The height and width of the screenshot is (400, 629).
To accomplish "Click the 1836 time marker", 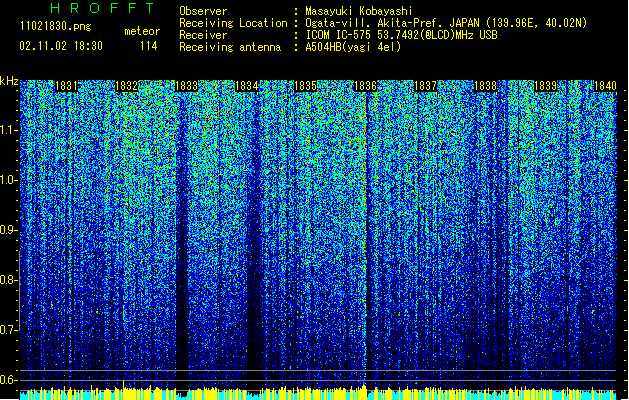I will click(x=365, y=86).
